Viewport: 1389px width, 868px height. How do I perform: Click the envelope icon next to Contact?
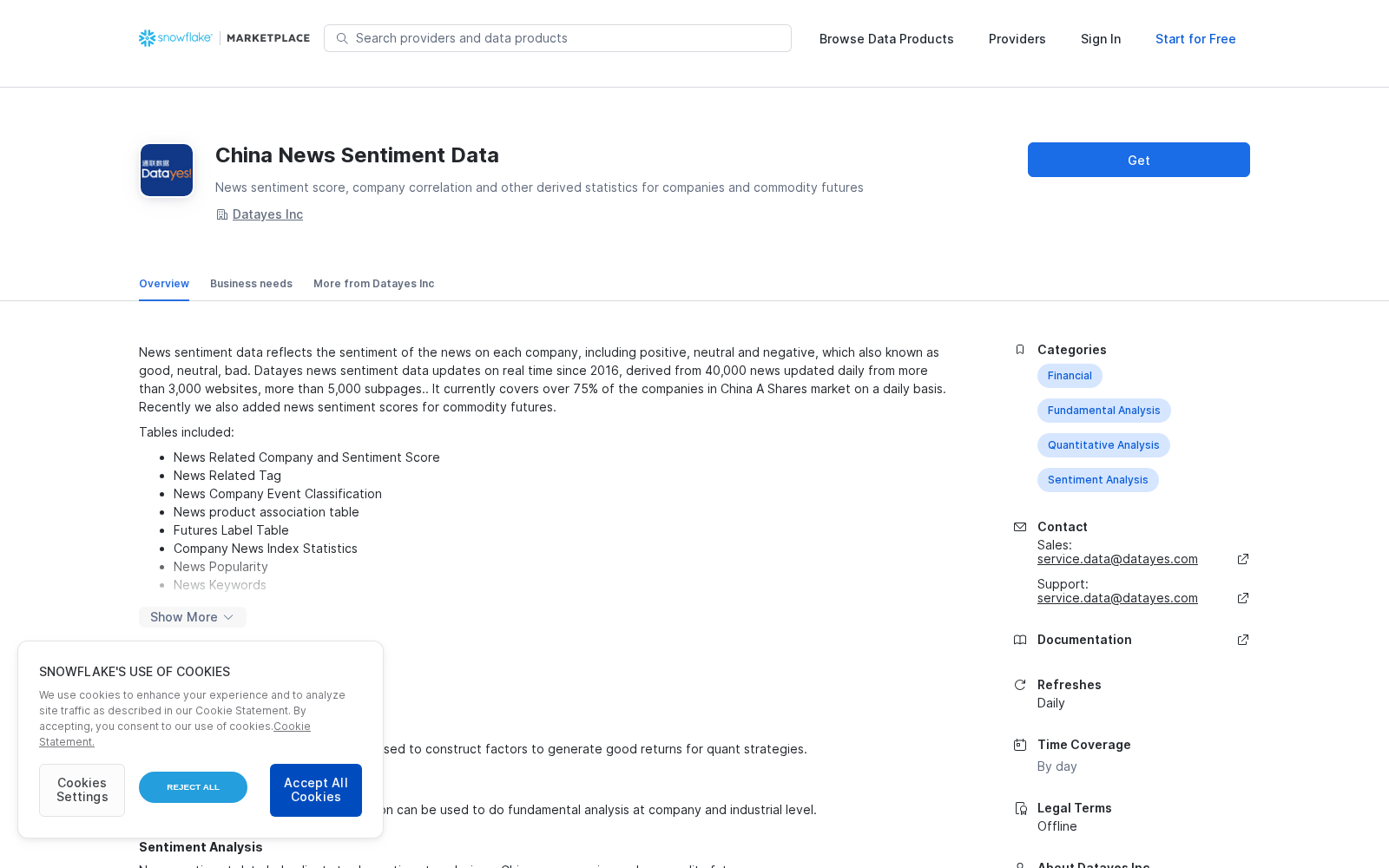tap(1020, 527)
